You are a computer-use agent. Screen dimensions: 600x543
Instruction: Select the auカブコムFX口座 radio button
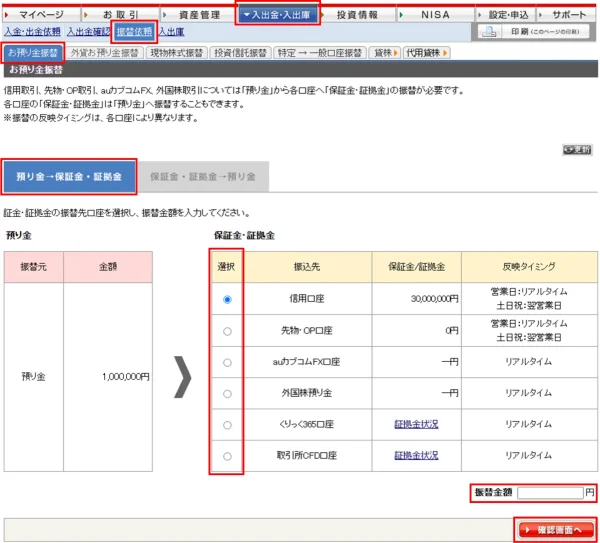coord(227,362)
